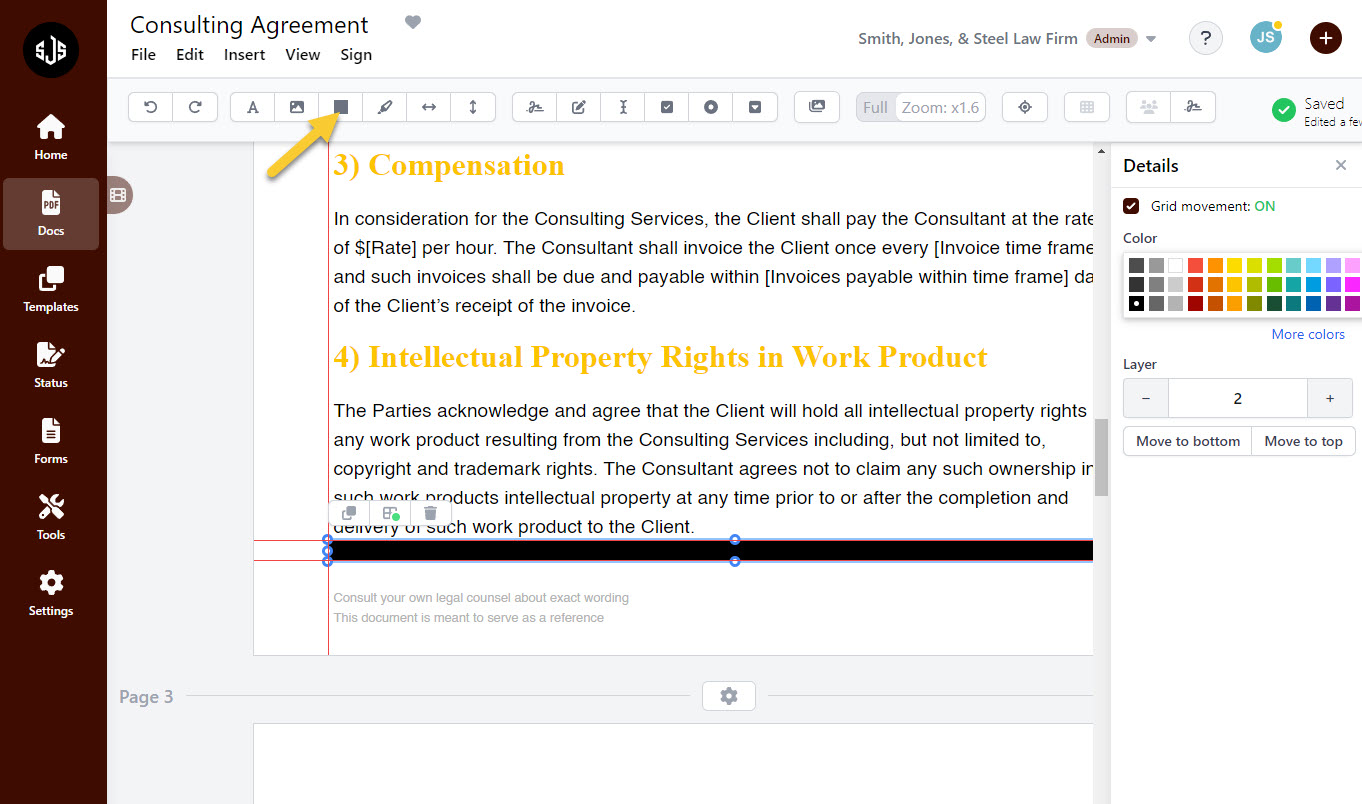Screen dimensions: 1362x804
Task: Delete the selected rectangle with trash icon
Action: pyautogui.click(x=430, y=513)
